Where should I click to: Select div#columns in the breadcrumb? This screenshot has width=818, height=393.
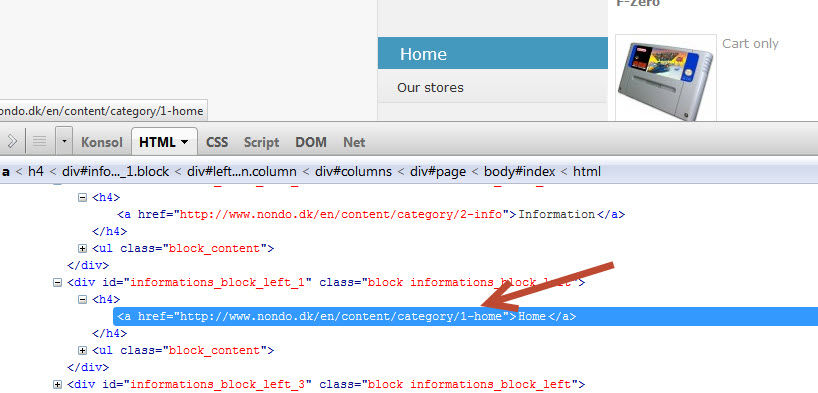(x=353, y=171)
